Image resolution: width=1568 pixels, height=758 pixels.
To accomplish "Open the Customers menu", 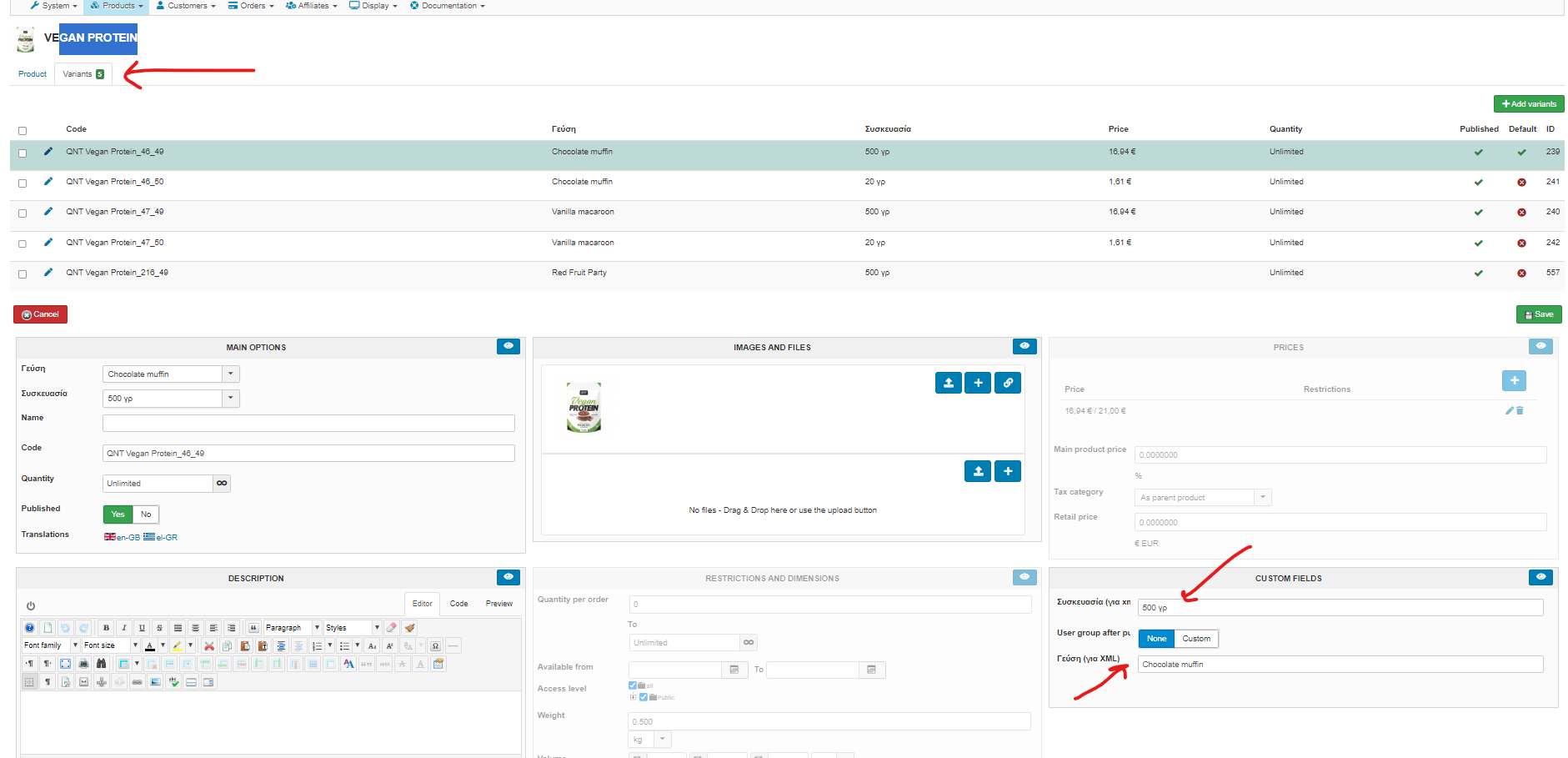I will pos(186,6).
